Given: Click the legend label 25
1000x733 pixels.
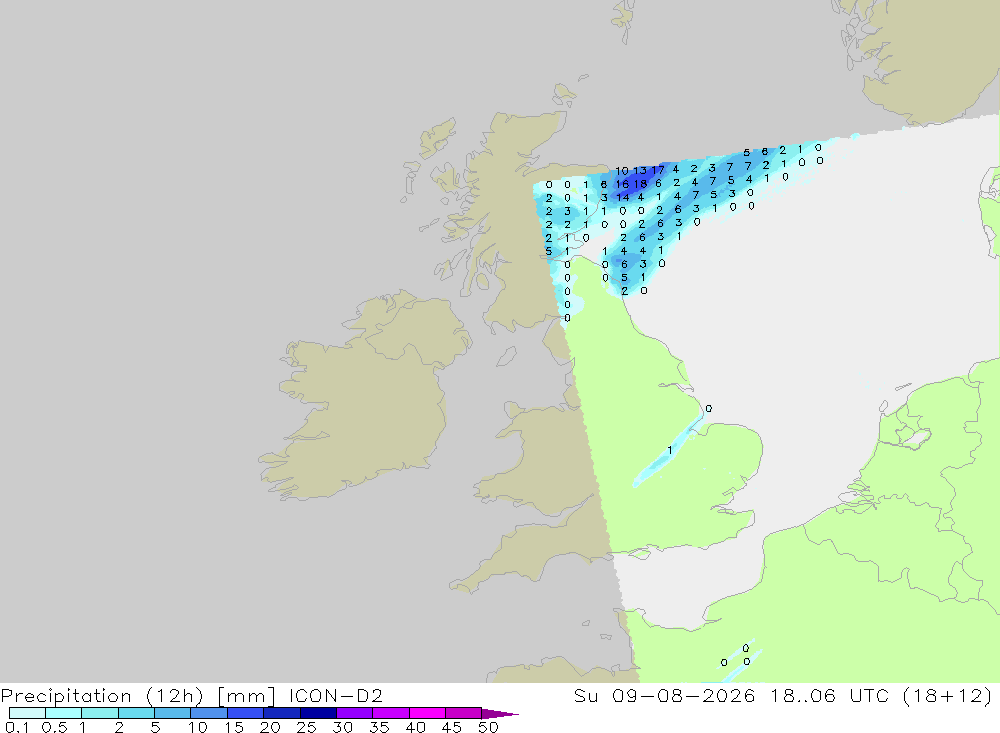Looking at the screenshot, I should click(x=306, y=727).
